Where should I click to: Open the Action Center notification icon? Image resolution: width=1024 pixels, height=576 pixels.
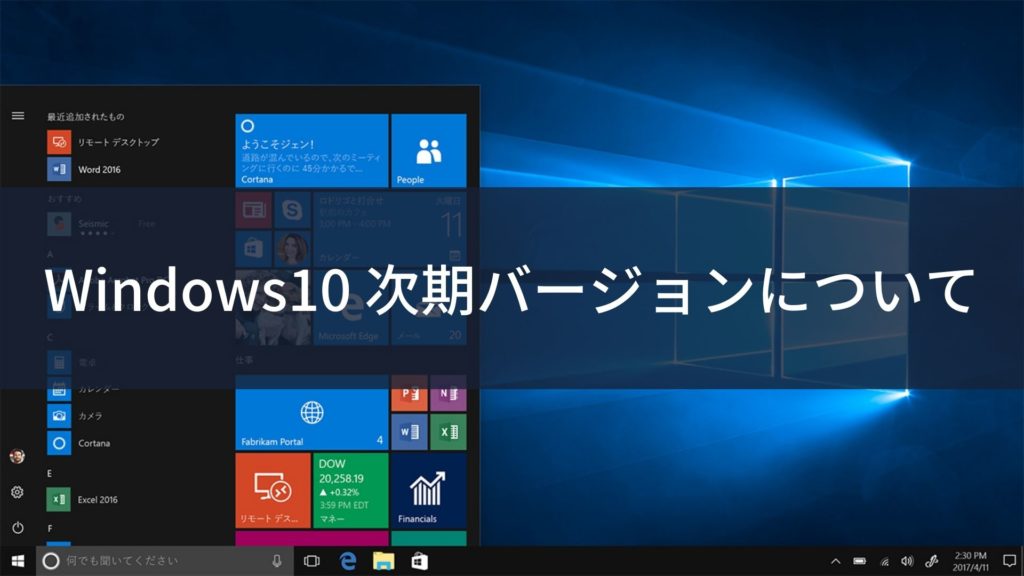click(x=1010, y=561)
